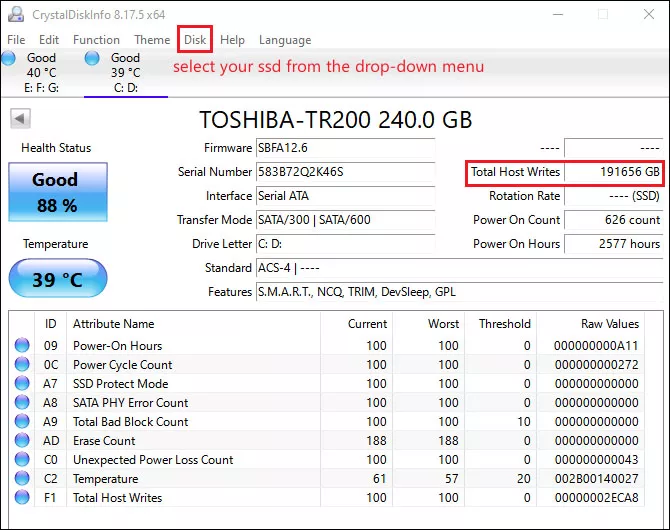Select the Unexpected Power Loss Count name

(153, 459)
